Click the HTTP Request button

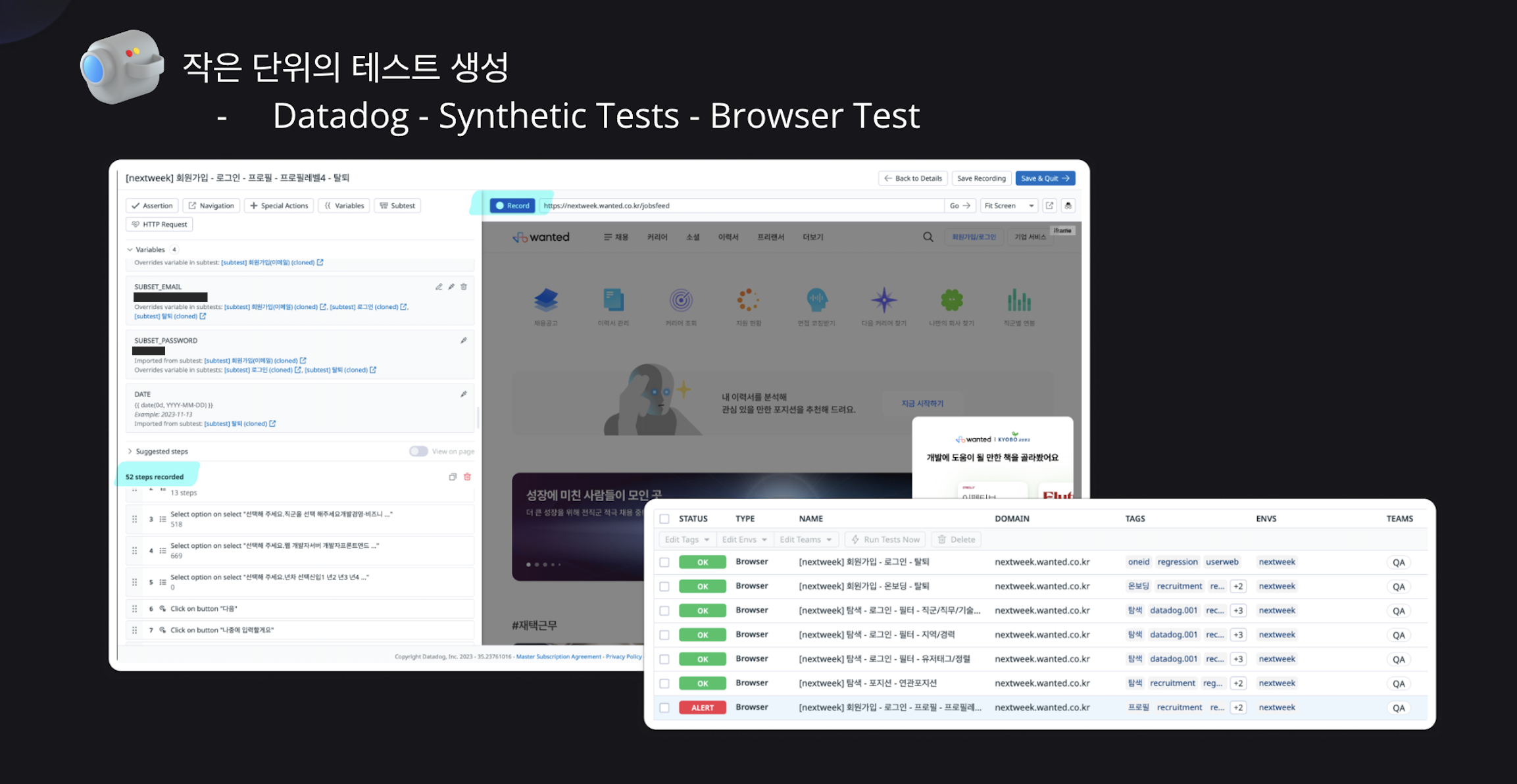159,224
